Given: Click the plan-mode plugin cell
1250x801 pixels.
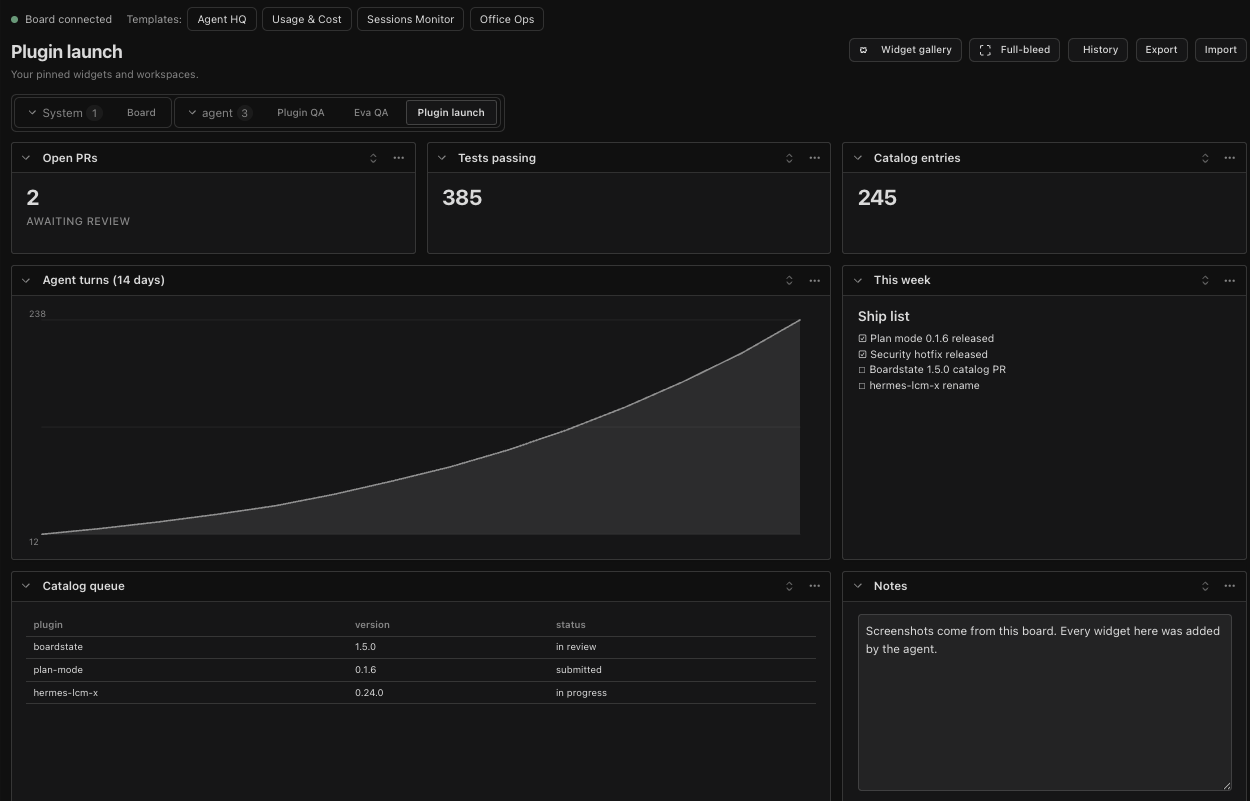Looking at the screenshot, I should point(58,670).
